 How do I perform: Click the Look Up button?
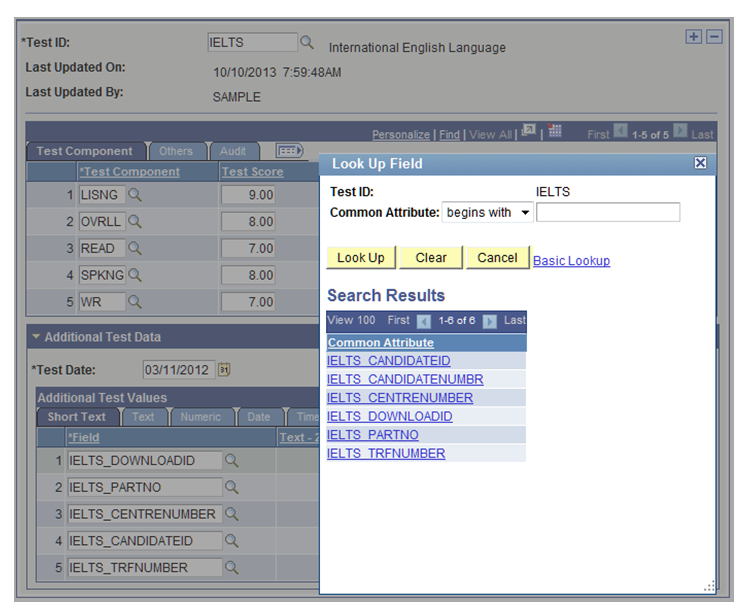pos(361,258)
